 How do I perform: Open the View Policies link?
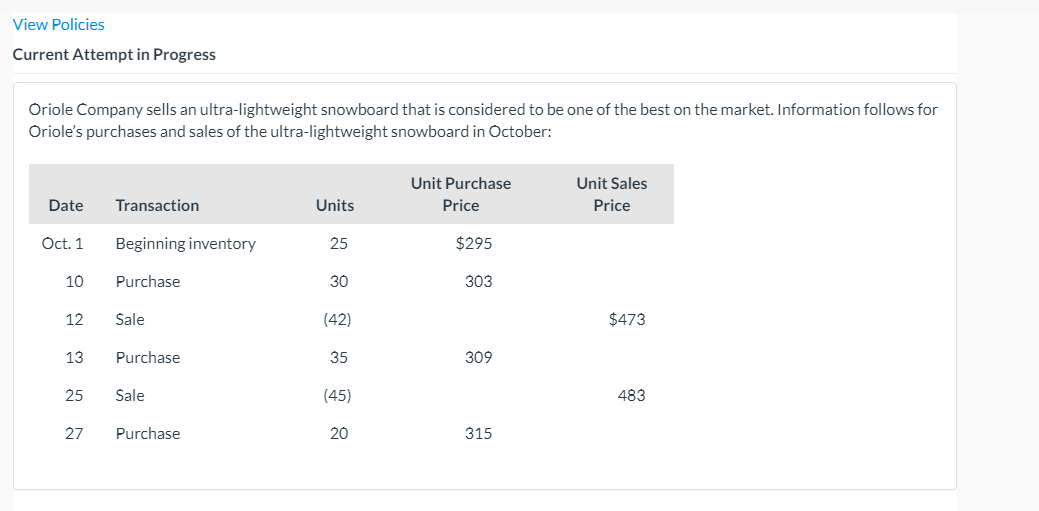click(58, 24)
